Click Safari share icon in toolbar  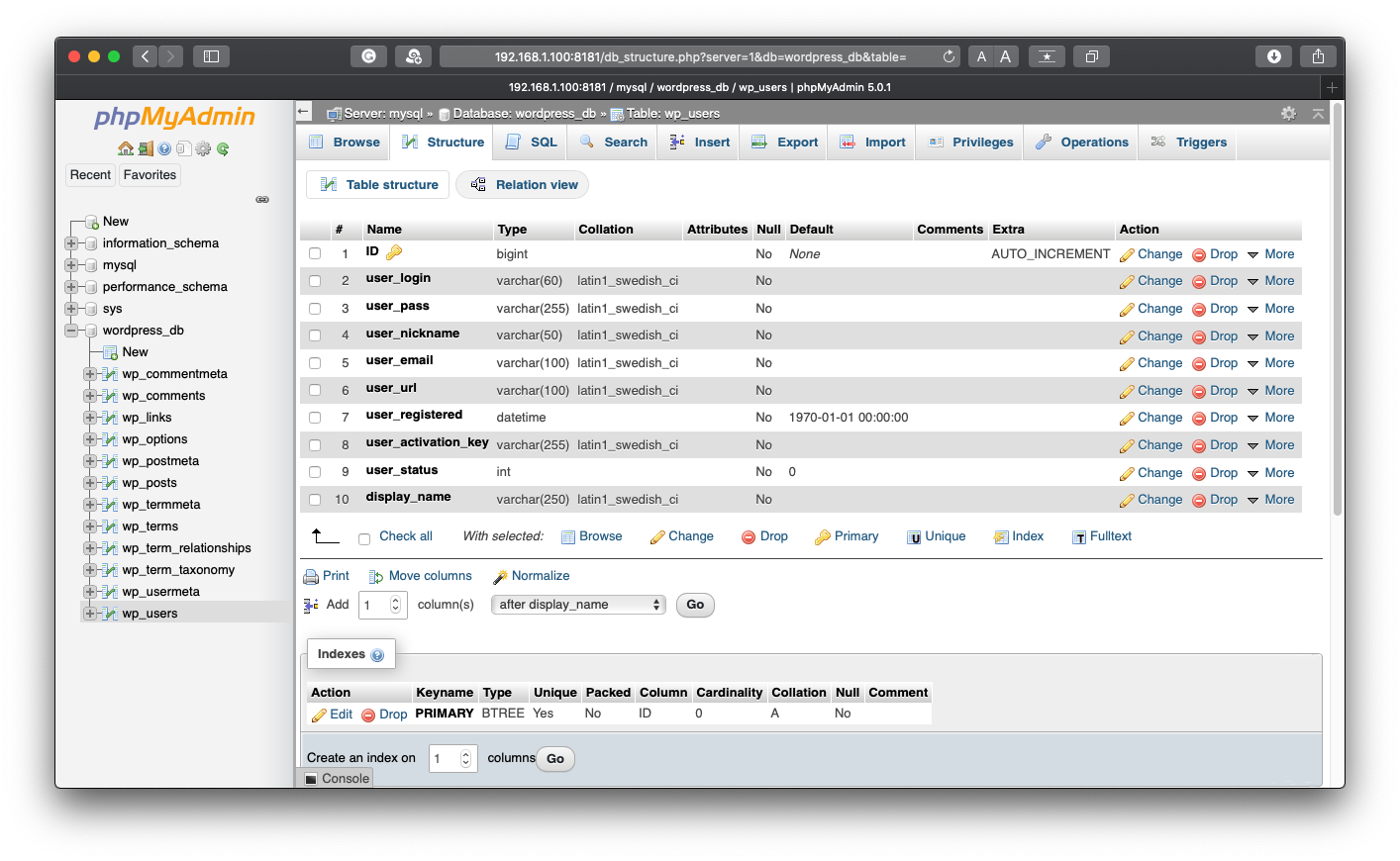[1318, 56]
